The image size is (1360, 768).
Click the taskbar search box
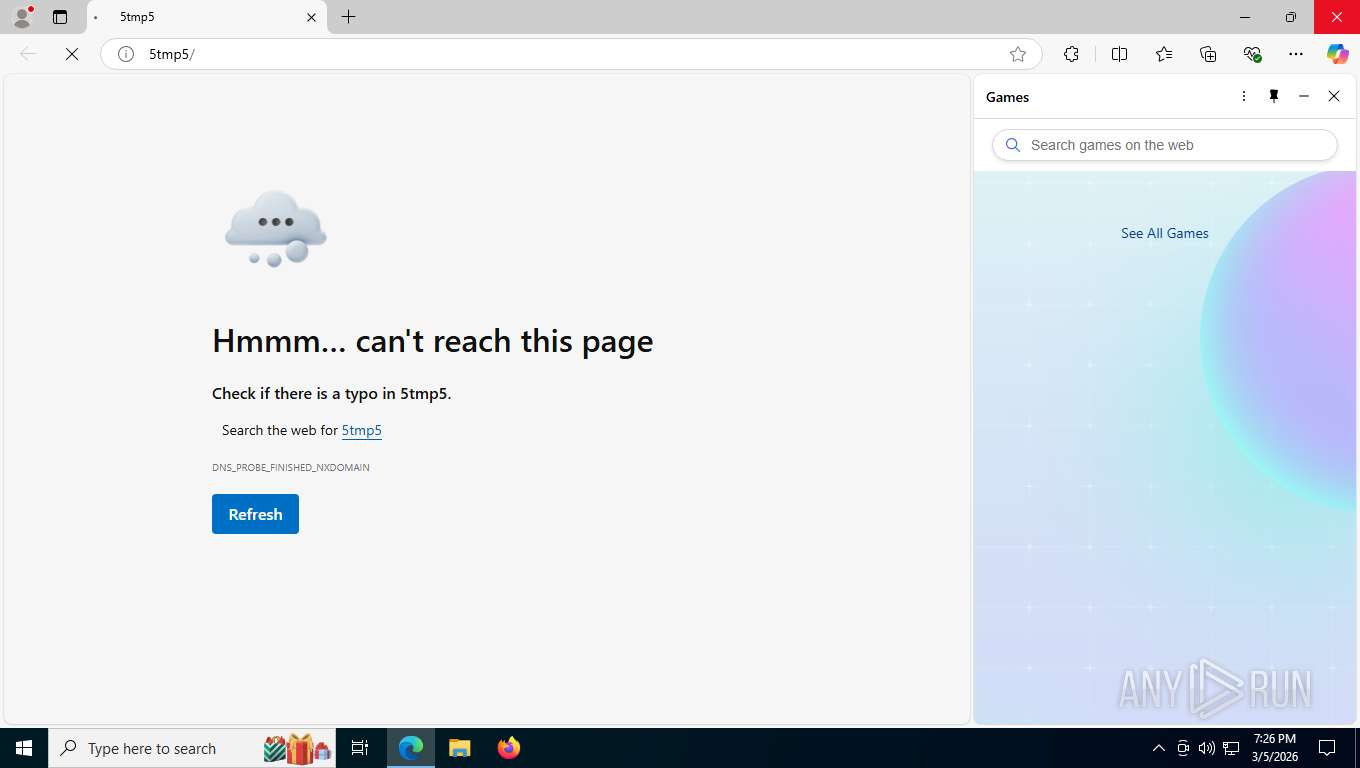[194, 748]
